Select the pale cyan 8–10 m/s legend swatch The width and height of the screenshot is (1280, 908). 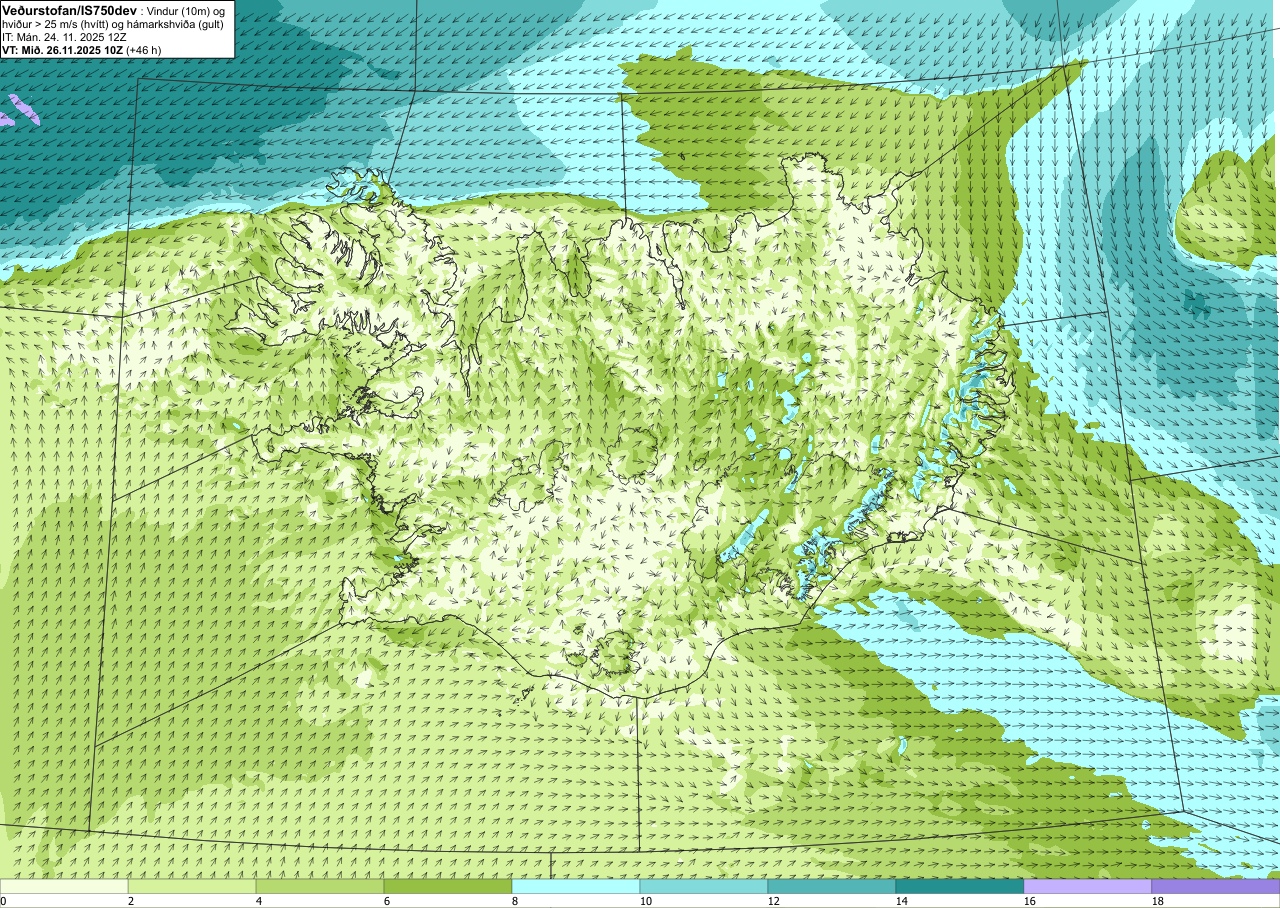tap(576, 886)
